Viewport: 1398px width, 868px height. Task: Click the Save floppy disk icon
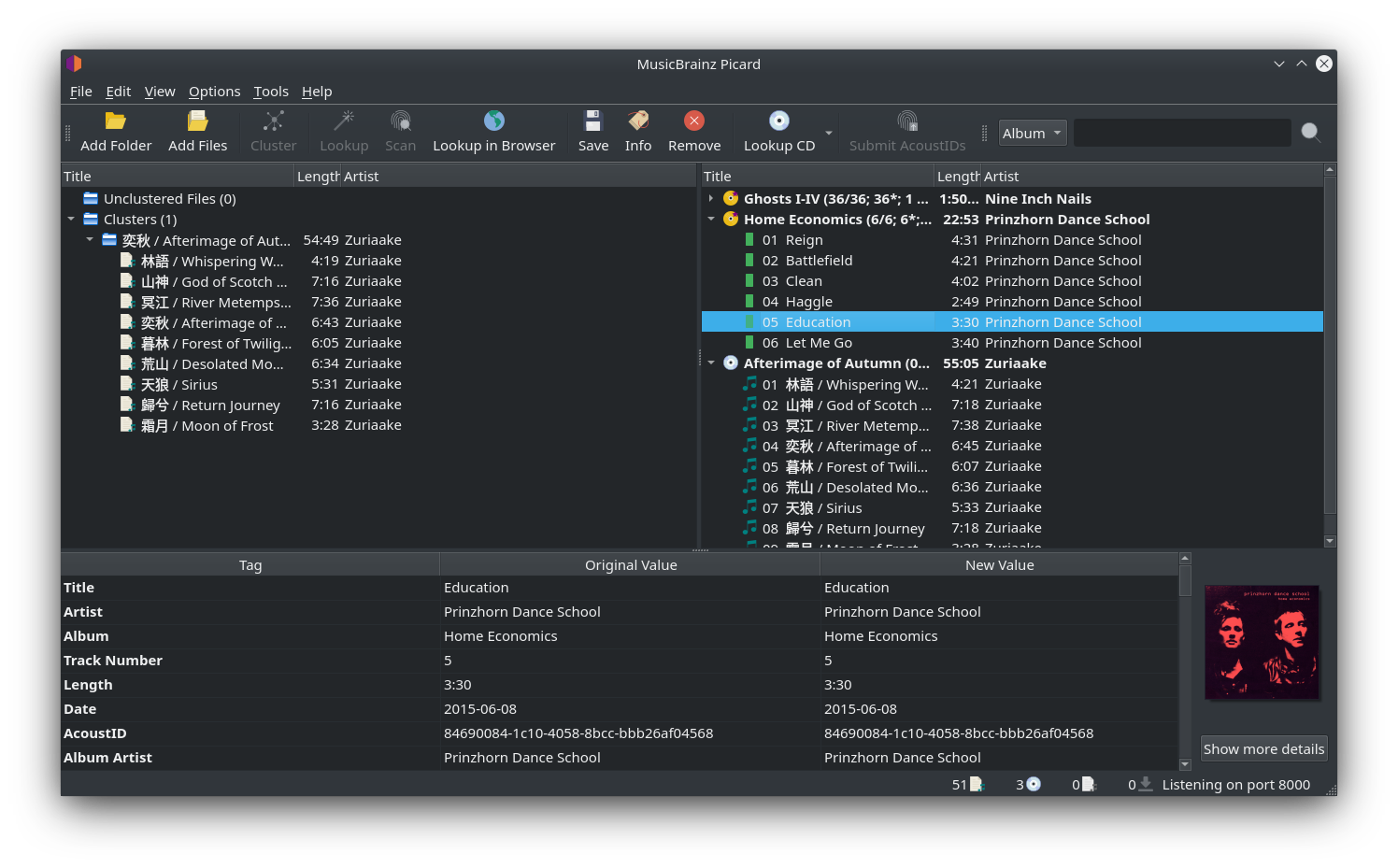592,121
